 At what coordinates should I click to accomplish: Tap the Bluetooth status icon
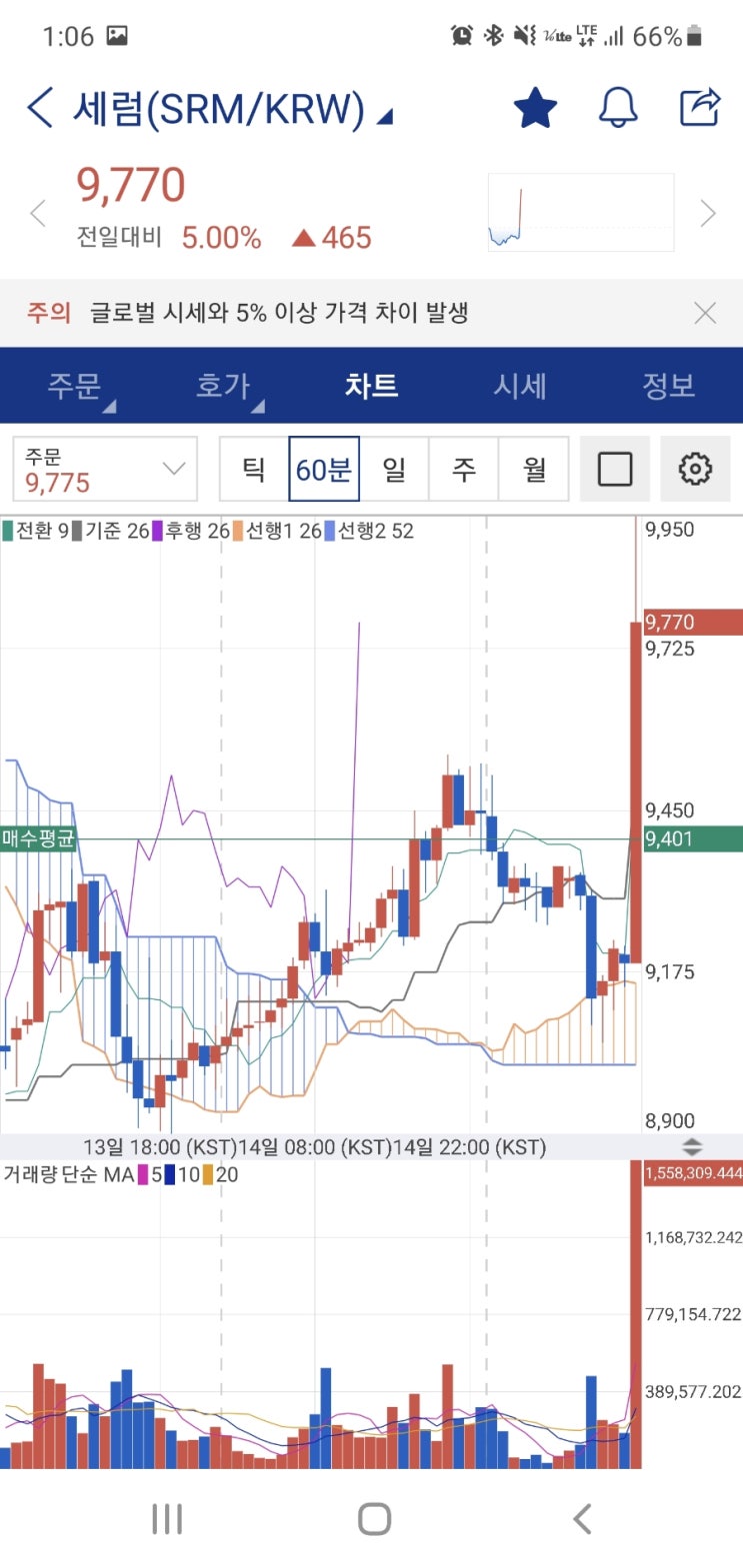coord(493,36)
